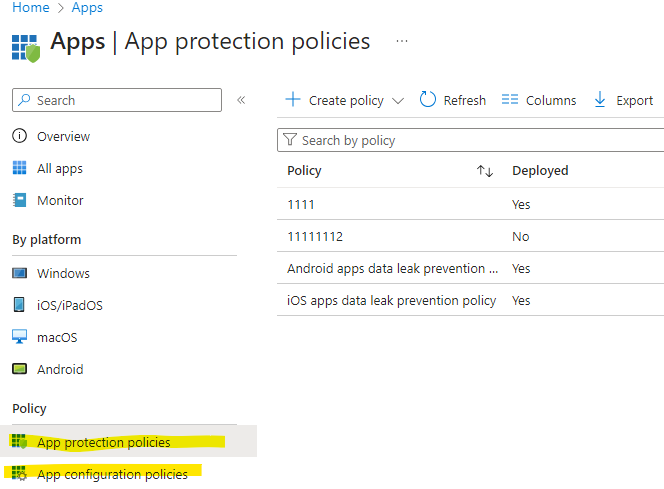Open Android platform apps
Viewport: 664px width, 489px height.
[x=60, y=369]
